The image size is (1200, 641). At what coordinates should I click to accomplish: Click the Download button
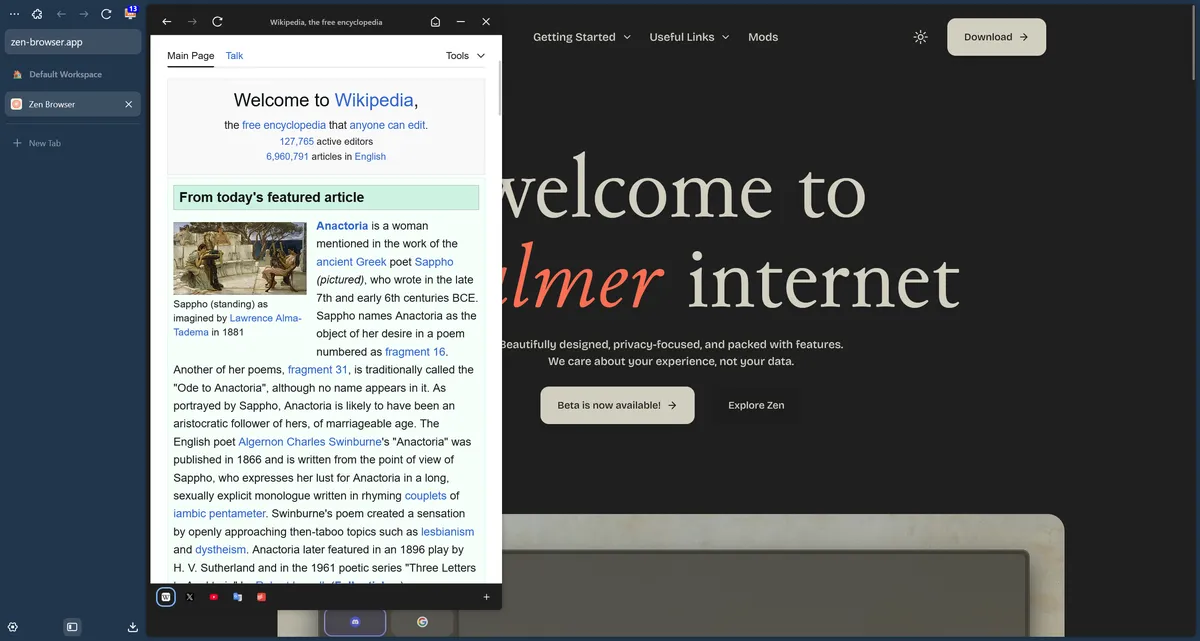point(996,37)
